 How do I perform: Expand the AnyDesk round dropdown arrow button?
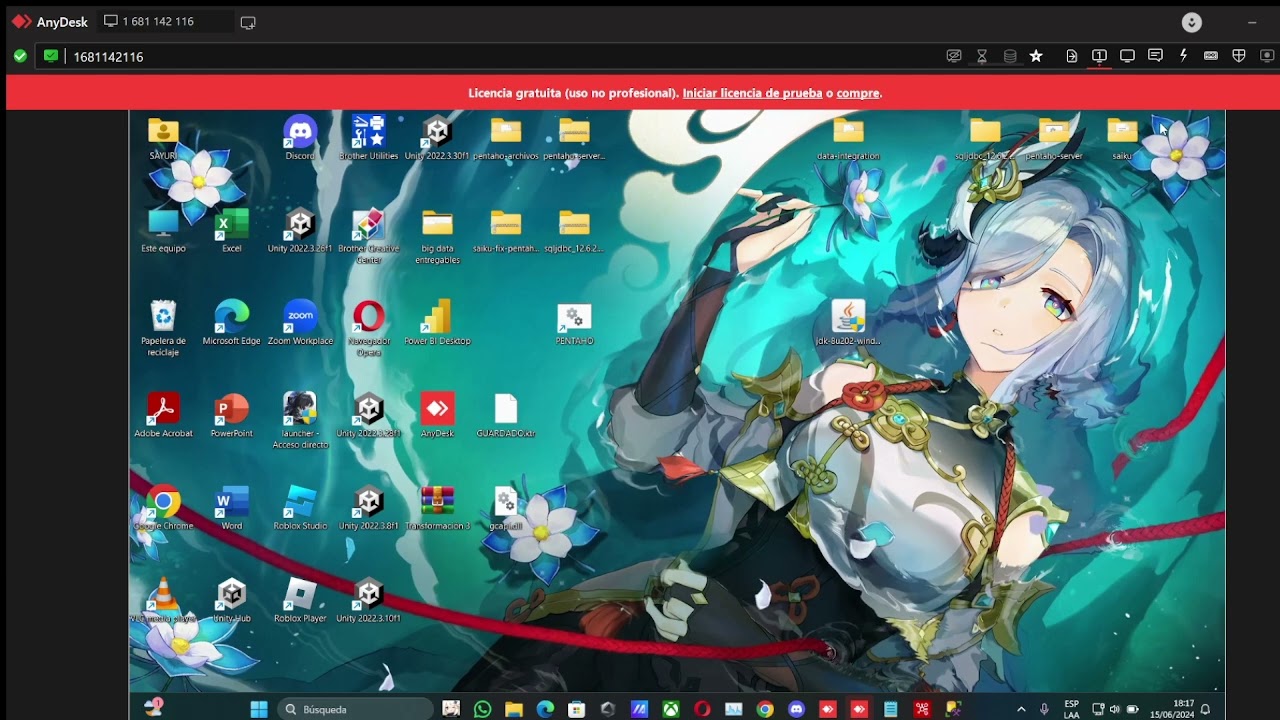[x=1191, y=22]
